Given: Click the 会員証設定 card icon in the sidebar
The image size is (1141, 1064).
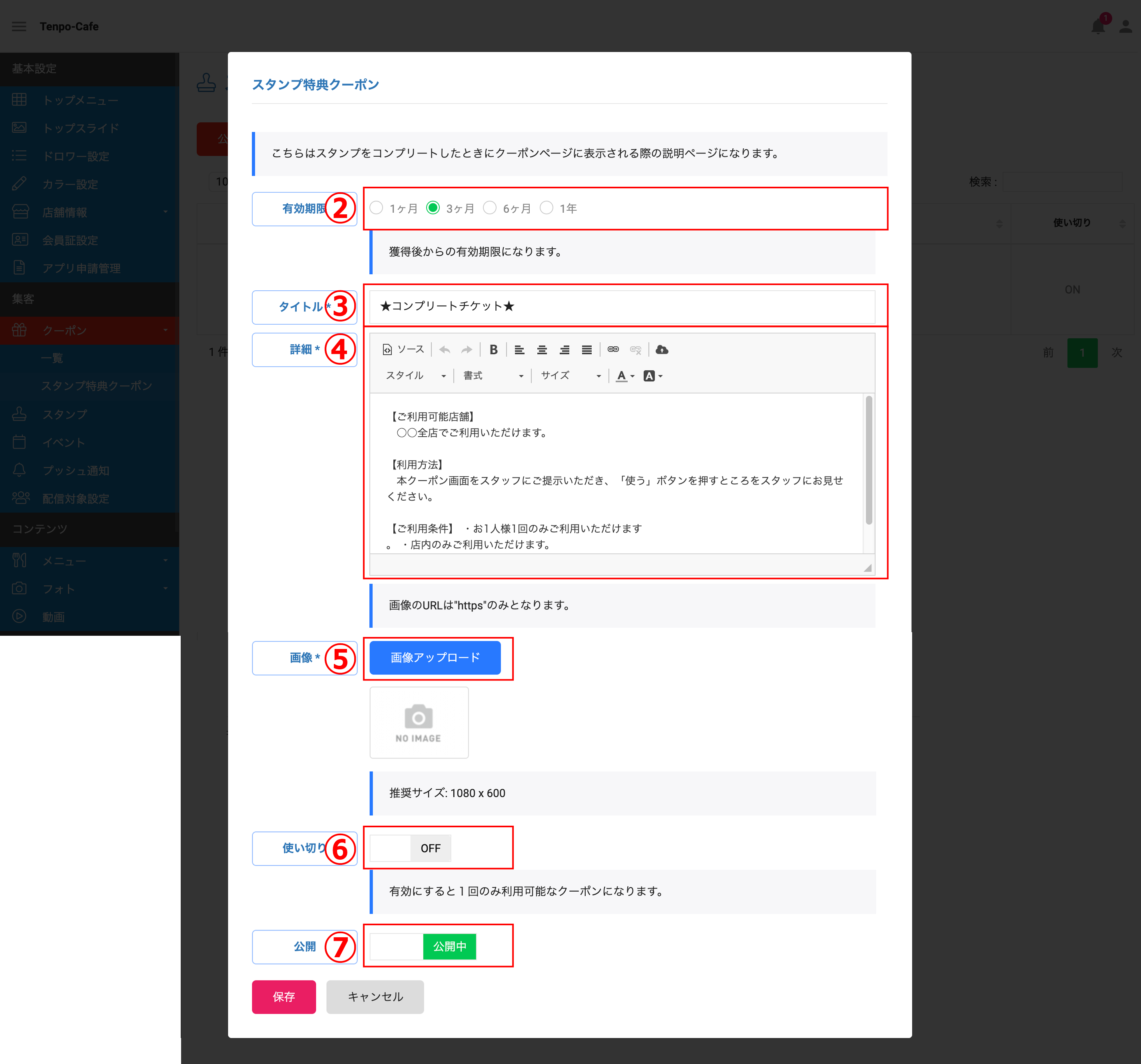Looking at the screenshot, I should 20,240.
